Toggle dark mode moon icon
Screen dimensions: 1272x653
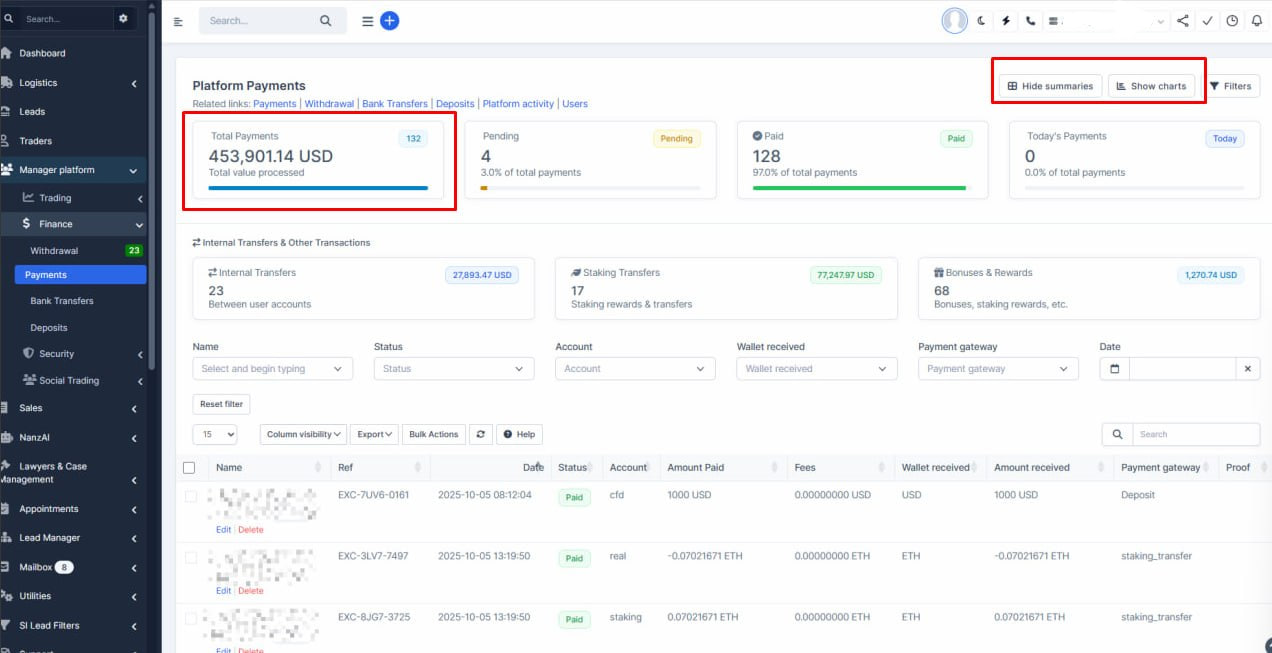[x=981, y=21]
